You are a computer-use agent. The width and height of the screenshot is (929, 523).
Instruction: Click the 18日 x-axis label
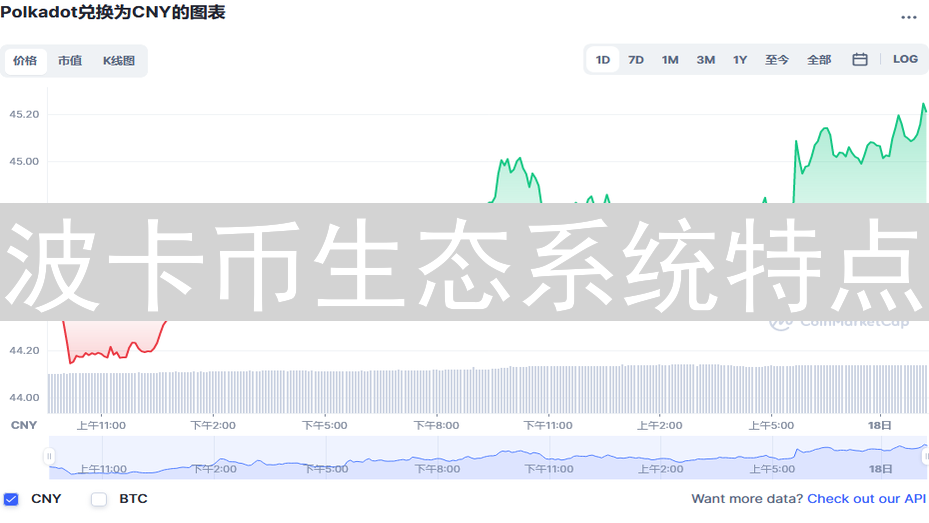[880, 425]
